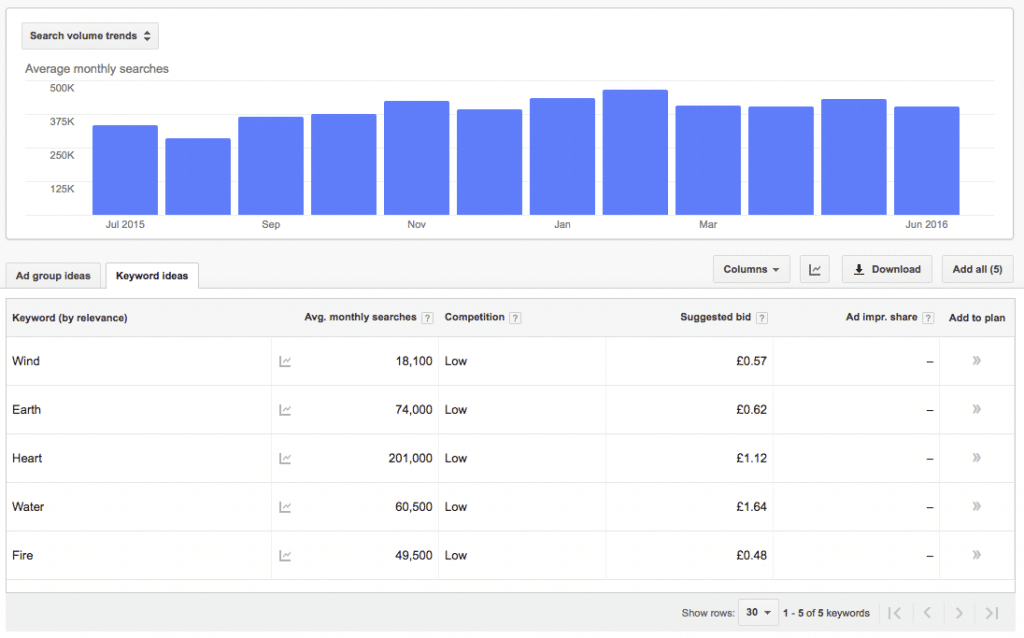Screen dimensions: 1024x638
Task: Add Water keyword to plan
Action: coord(976,506)
